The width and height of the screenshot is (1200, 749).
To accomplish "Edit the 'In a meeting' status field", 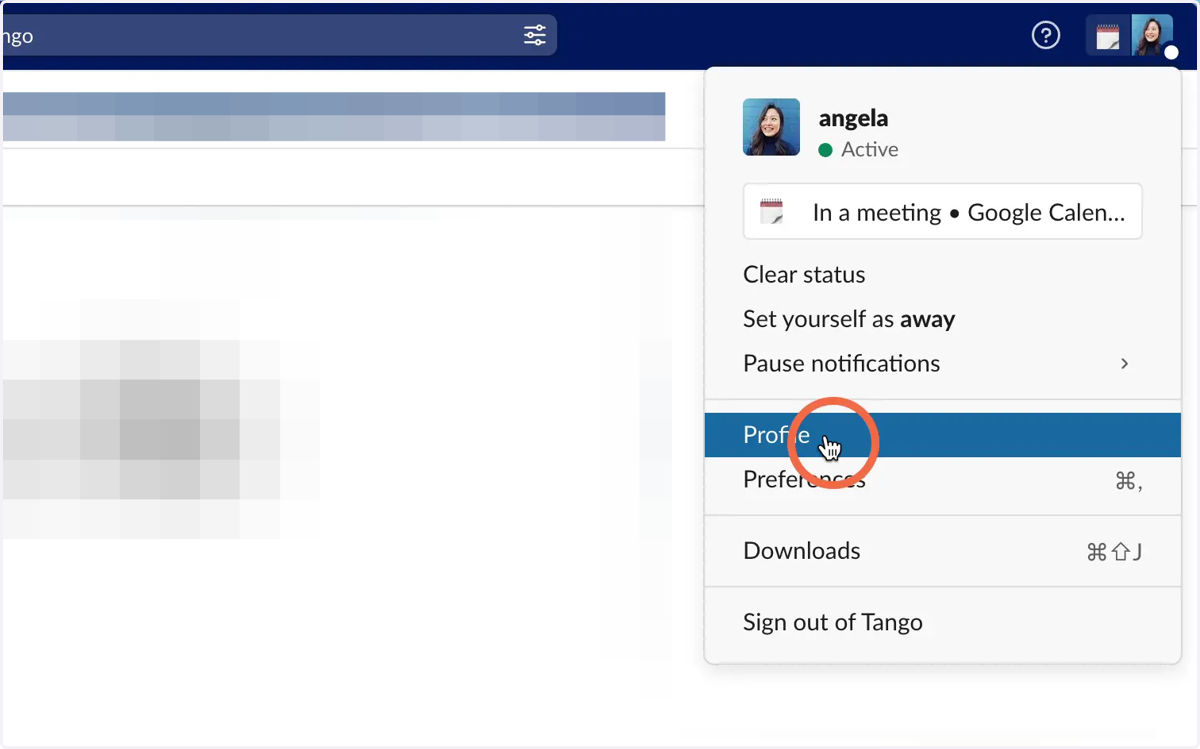I will [x=942, y=212].
